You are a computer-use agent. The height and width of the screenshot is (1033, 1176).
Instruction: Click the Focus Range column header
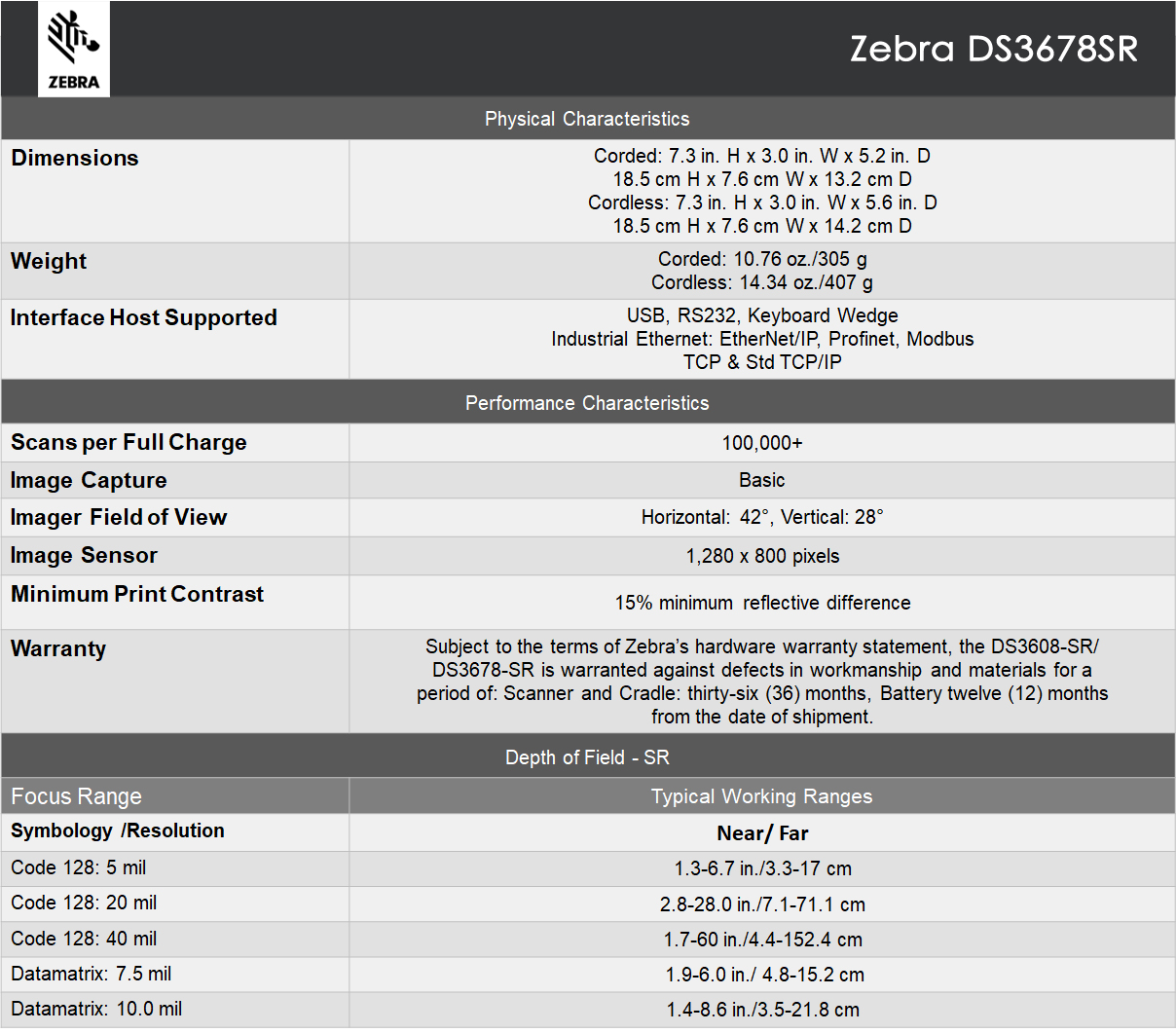coord(77,796)
